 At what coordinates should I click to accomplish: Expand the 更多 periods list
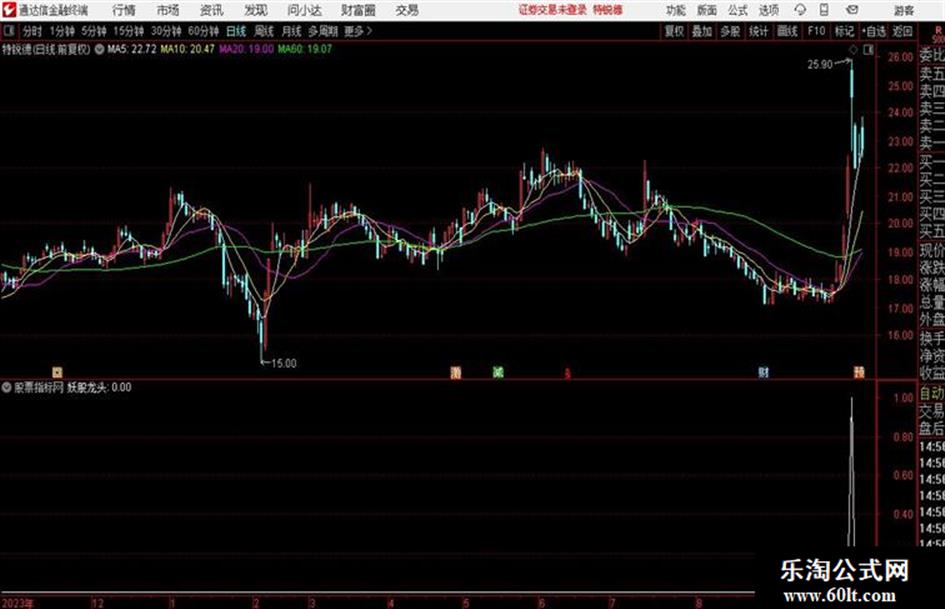(x=358, y=31)
